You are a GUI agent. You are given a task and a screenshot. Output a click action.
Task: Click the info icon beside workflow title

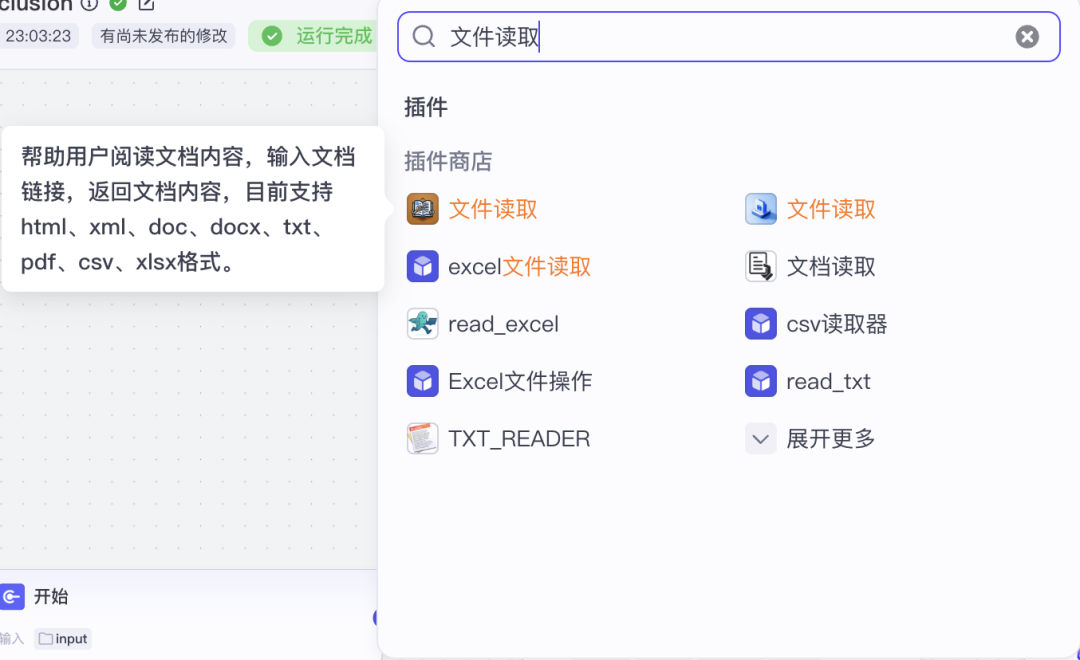[x=90, y=4]
